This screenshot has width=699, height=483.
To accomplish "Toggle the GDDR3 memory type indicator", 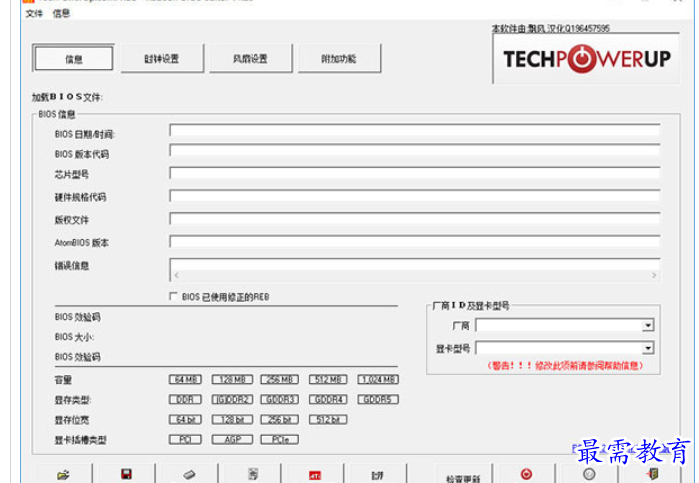I will [x=280, y=400].
